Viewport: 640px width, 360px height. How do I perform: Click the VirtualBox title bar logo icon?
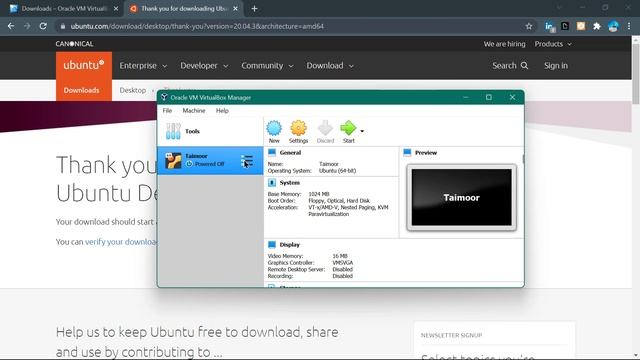[x=164, y=97]
